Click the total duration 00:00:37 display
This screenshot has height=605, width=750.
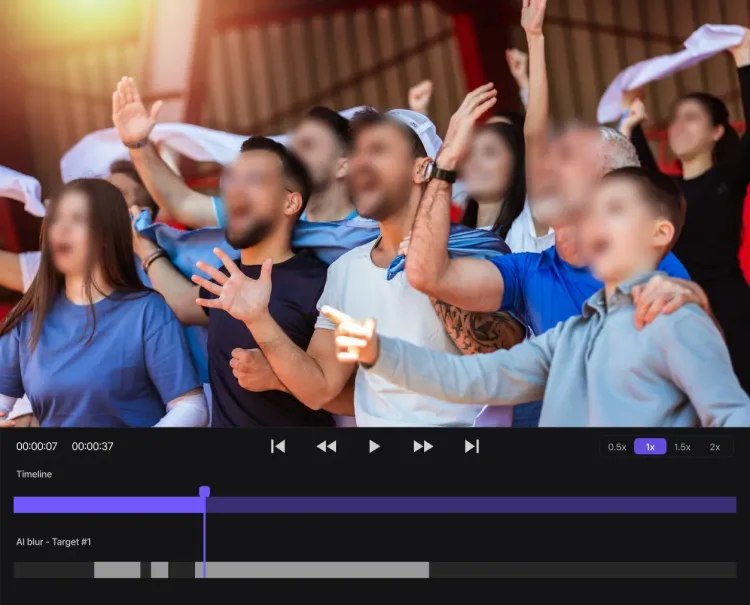[x=92, y=446]
